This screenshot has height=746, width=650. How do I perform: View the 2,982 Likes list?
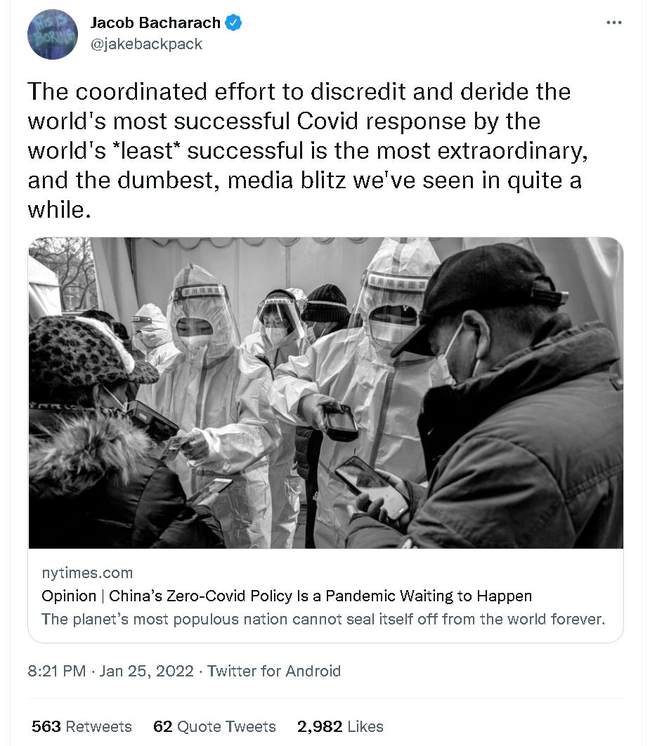pyautogui.click(x=340, y=726)
